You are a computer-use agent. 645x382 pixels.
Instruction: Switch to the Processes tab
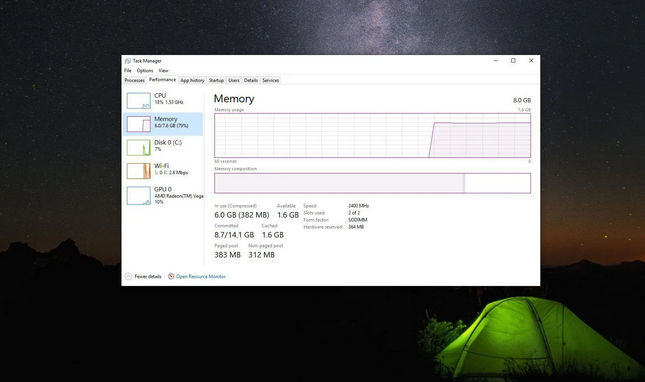coord(135,80)
